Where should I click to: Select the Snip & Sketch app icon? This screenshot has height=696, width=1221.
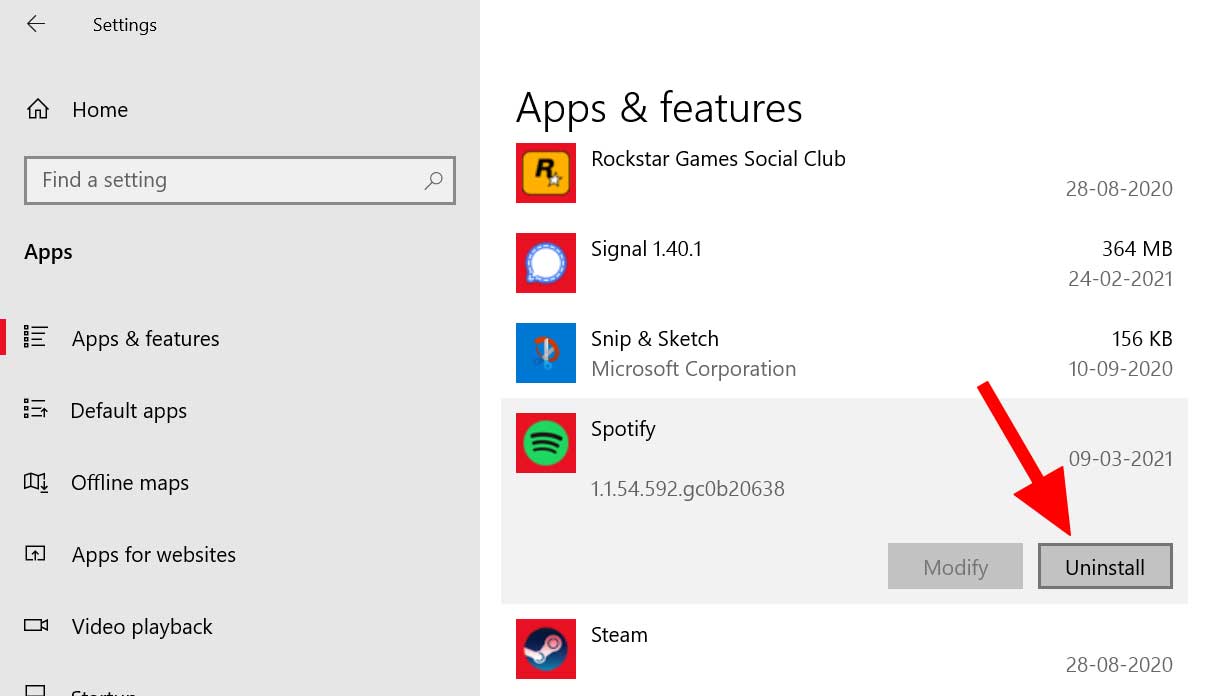pyautogui.click(x=546, y=353)
